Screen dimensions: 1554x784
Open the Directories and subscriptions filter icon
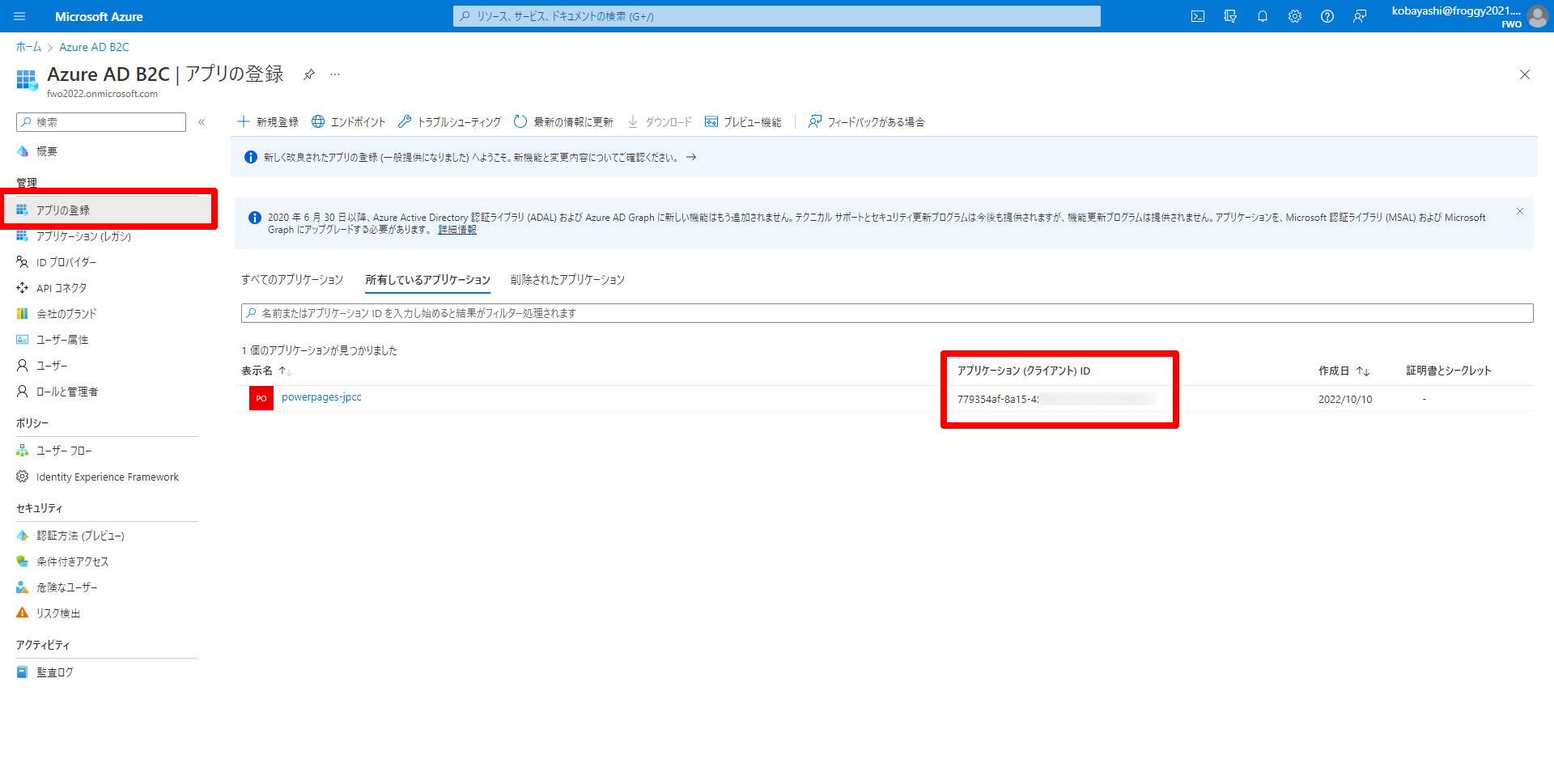(1230, 16)
